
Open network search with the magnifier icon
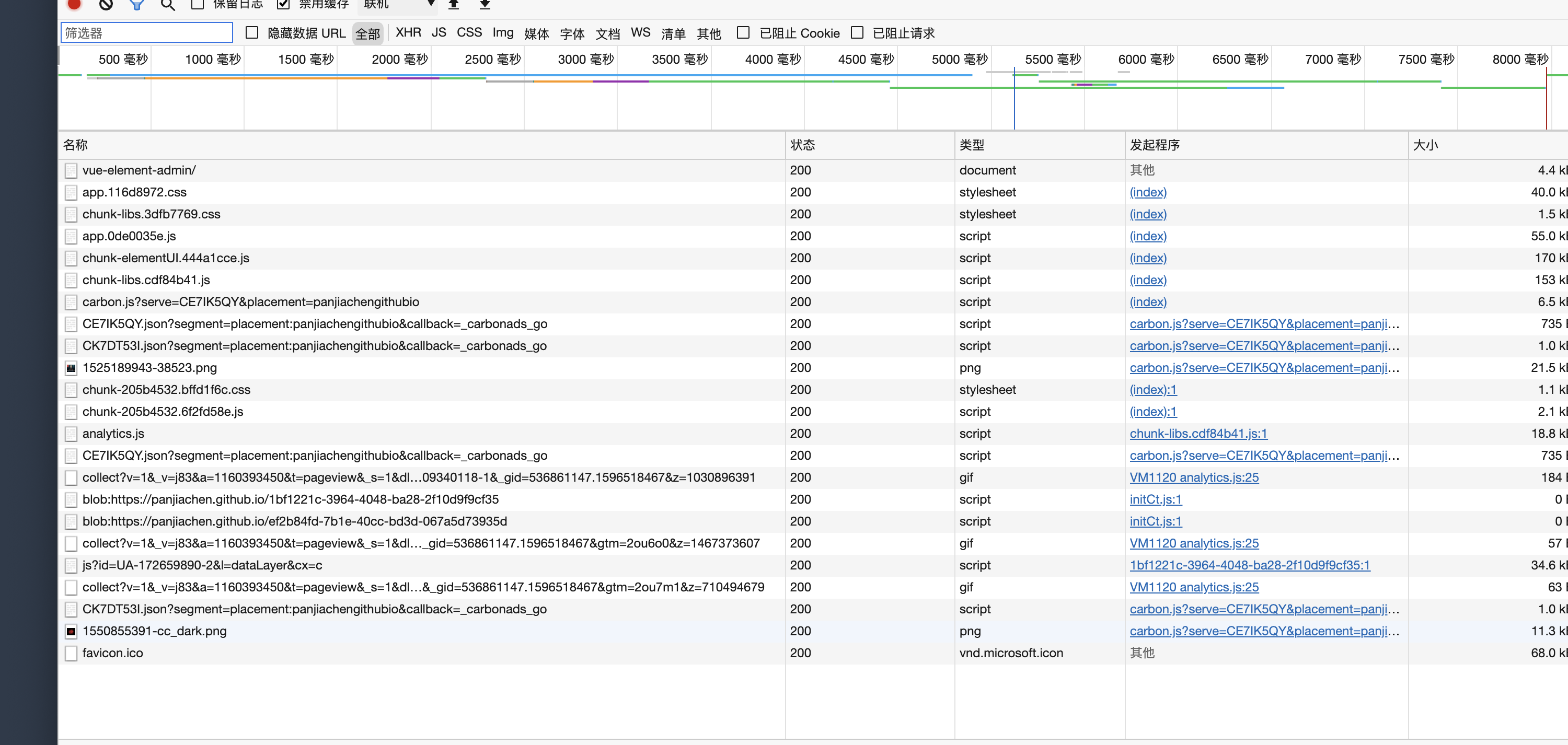(167, 5)
